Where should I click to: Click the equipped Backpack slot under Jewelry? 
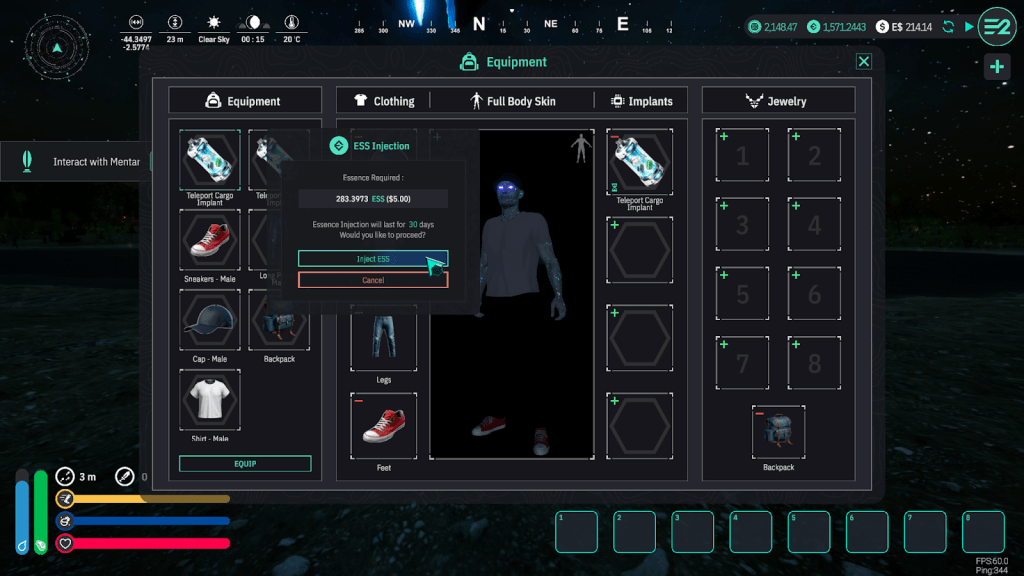click(778, 432)
